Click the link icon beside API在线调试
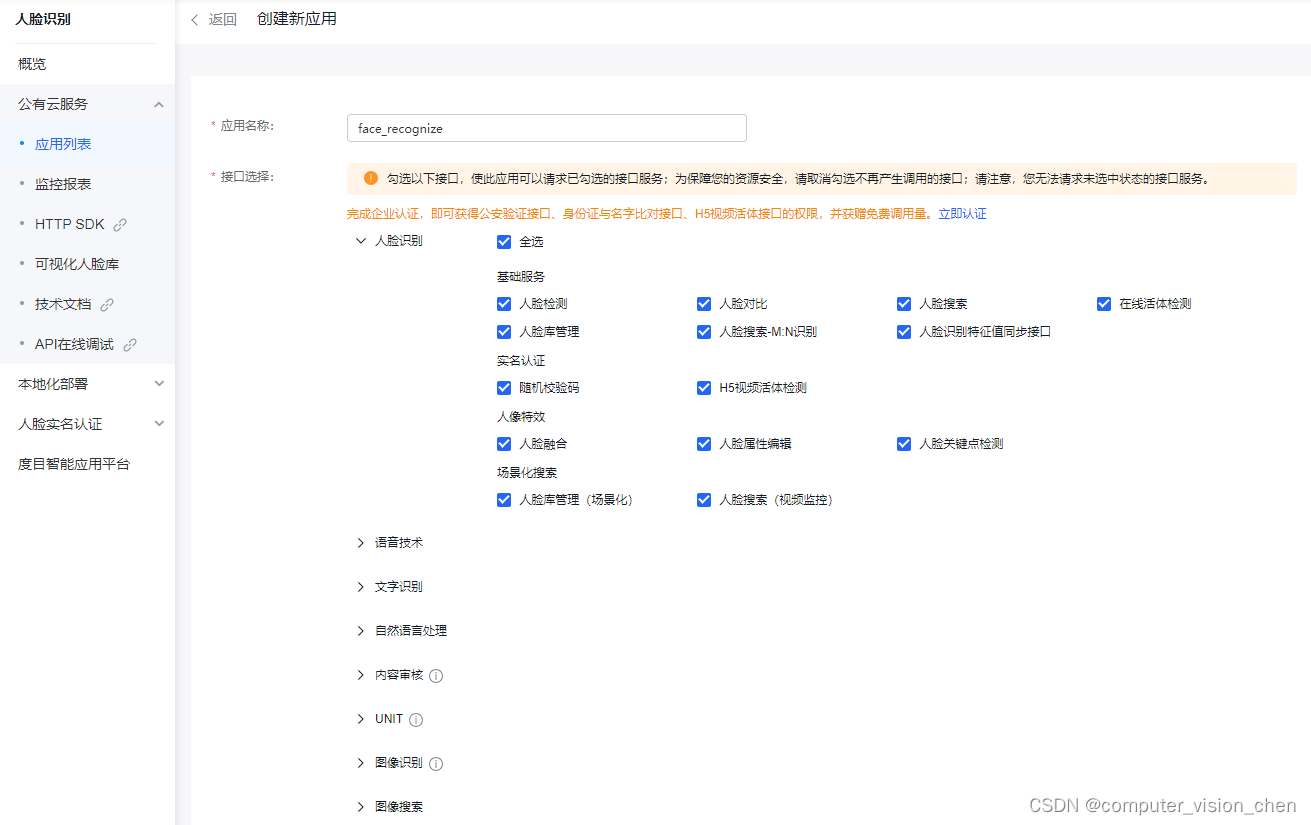Viewport: 1311px width, 825px height. click(129, 345)
